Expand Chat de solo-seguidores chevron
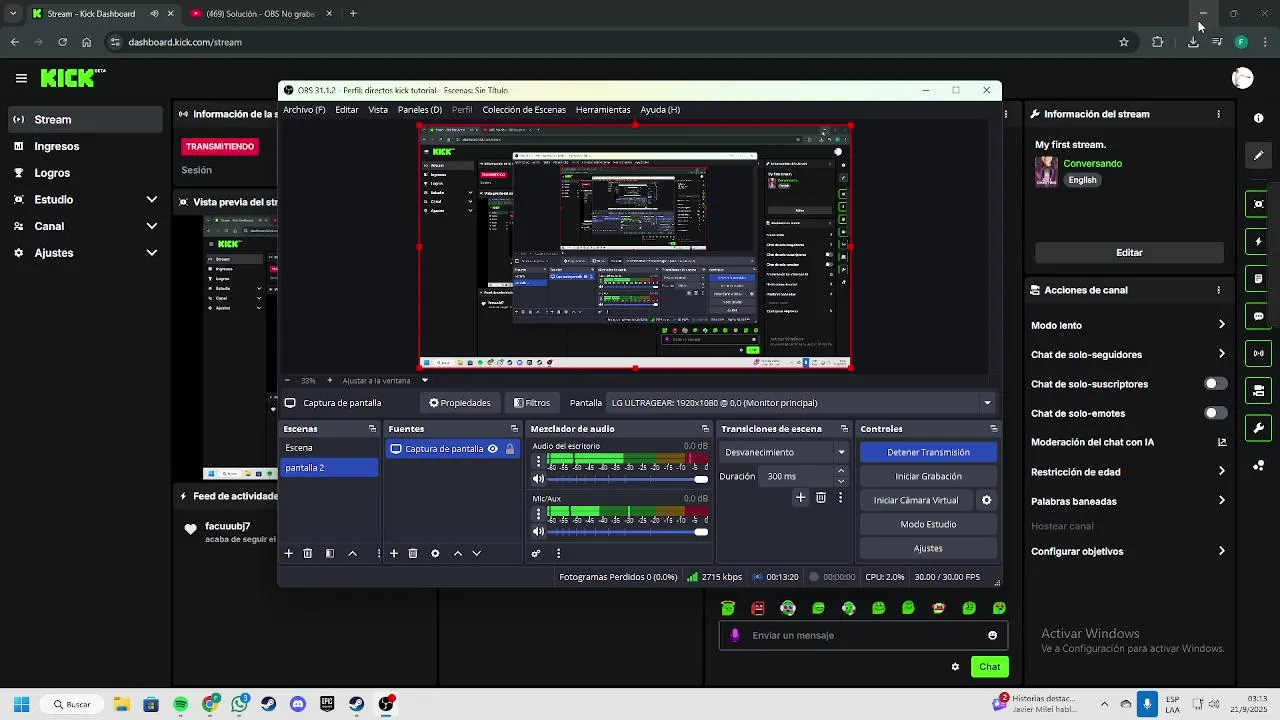 1222,354
